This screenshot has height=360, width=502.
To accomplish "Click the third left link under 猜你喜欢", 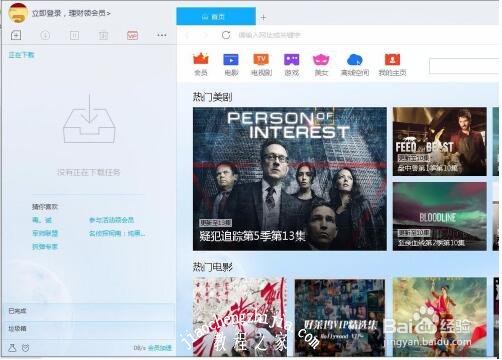I will [45, 247].
